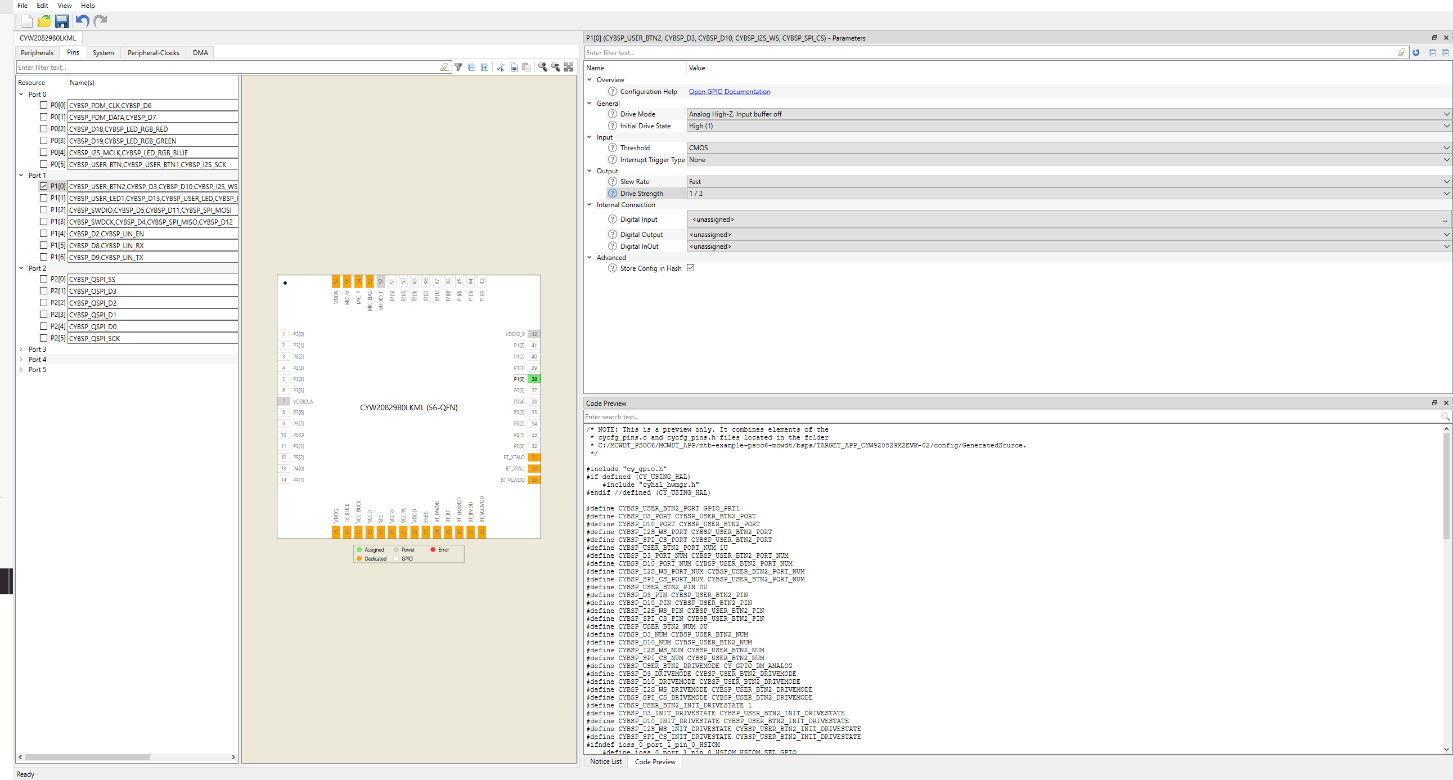The height and width of the screenshot is (780, 1453).
Task: Clear the Parameters filter with eraser icon
Action: pos(1401,52)
